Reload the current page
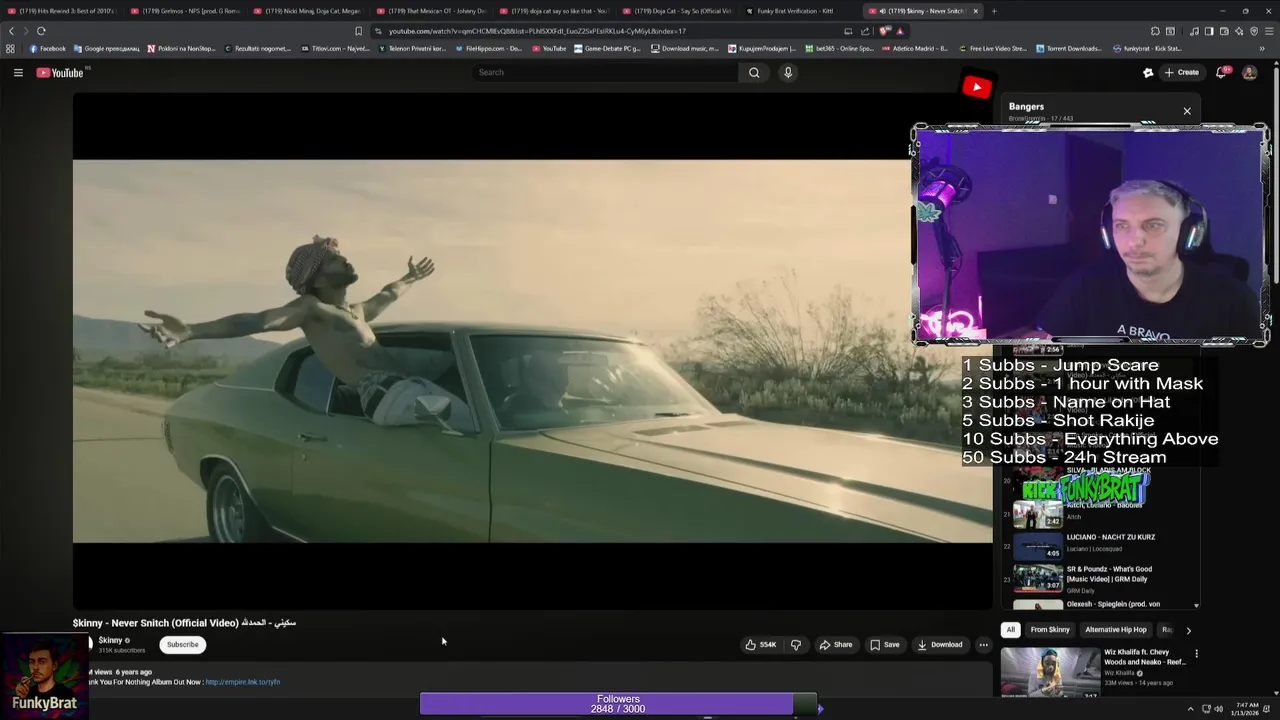This screenshot has width=1280, height=720. click(41, 31)
